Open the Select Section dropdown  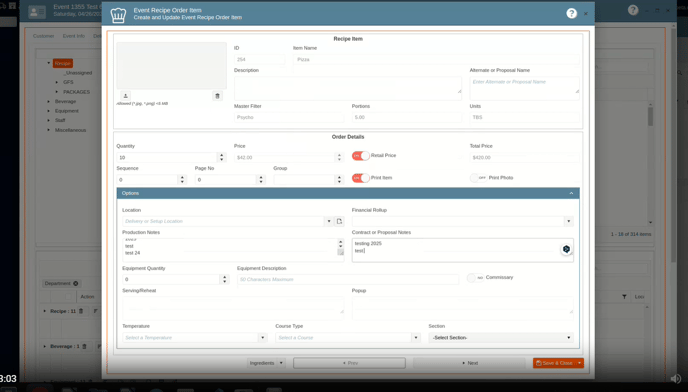coord(501,338)
